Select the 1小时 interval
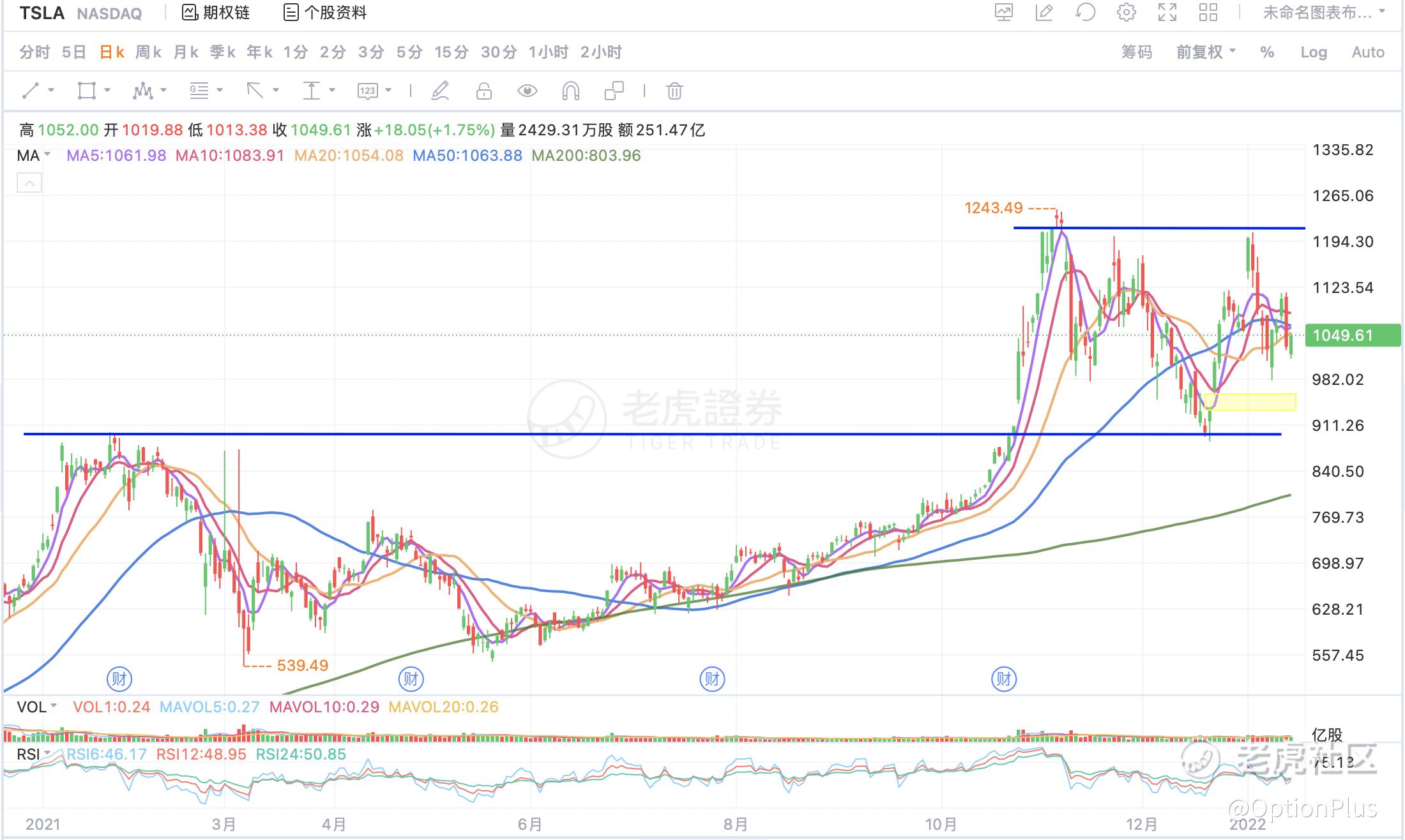The width and height of the screenshot is (1405, 840). coord(549,52)
